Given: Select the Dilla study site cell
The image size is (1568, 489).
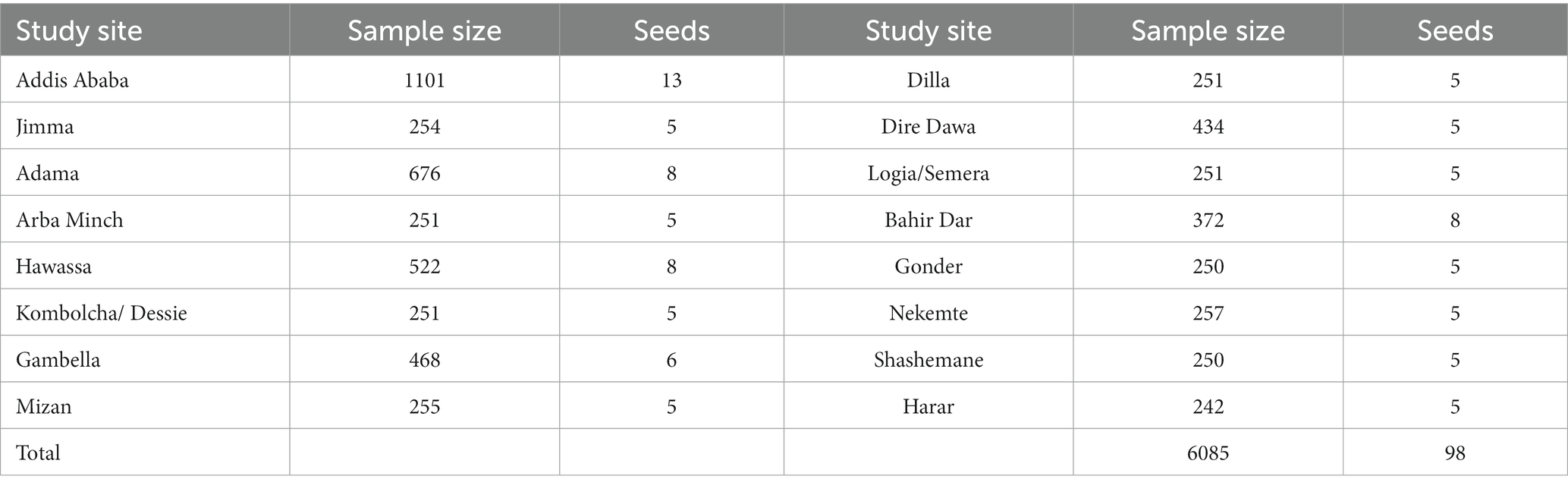Looking at the screenshot, I should point(928,80).
